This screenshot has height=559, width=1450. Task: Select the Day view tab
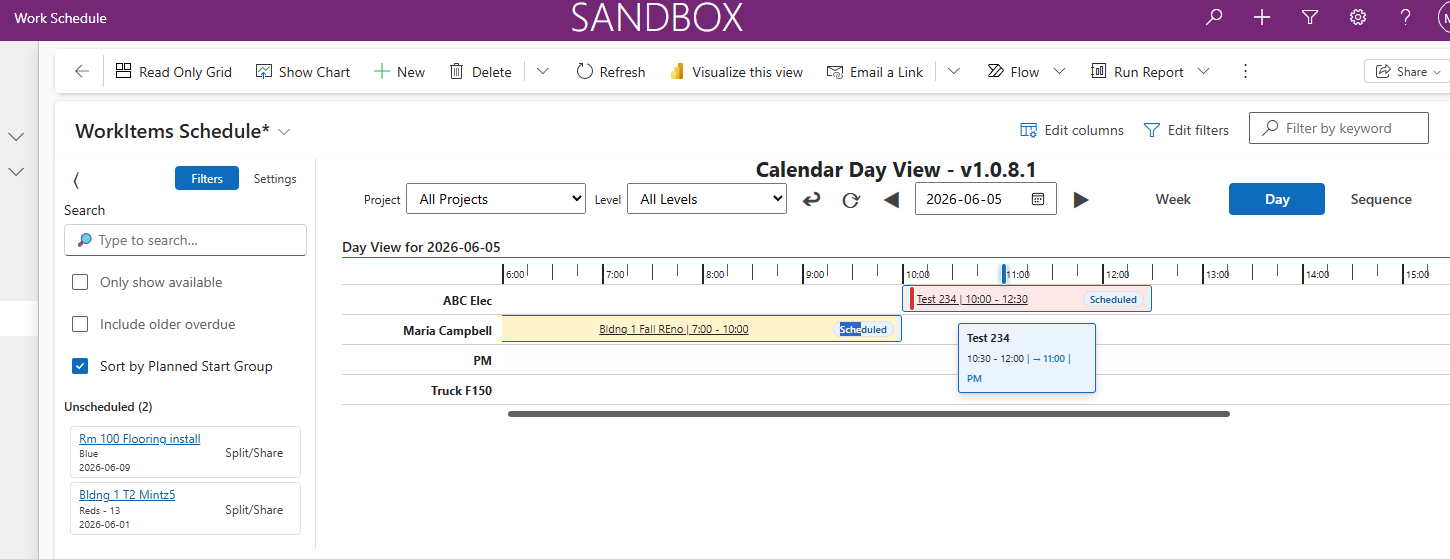click(1277, 199)
